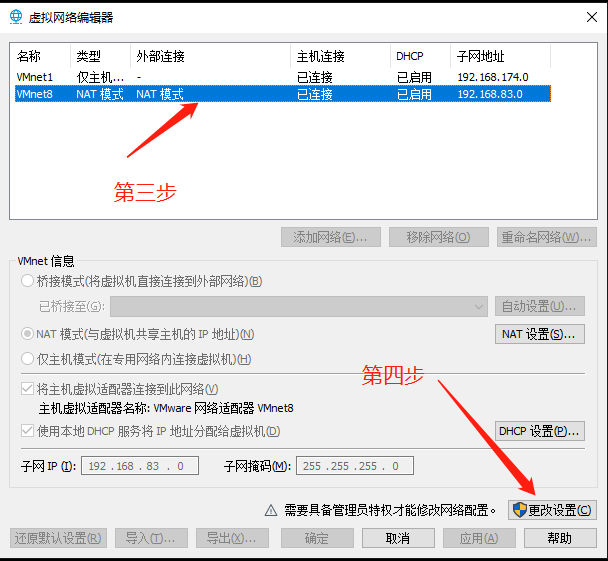Toggle 使用本地 DHCP 服务 checkbox

tap(28, 431)
